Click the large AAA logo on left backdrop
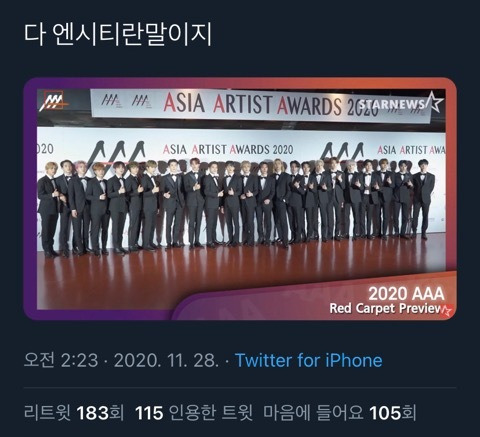This screenshot has height=437, width=480. tap(118, 155)
